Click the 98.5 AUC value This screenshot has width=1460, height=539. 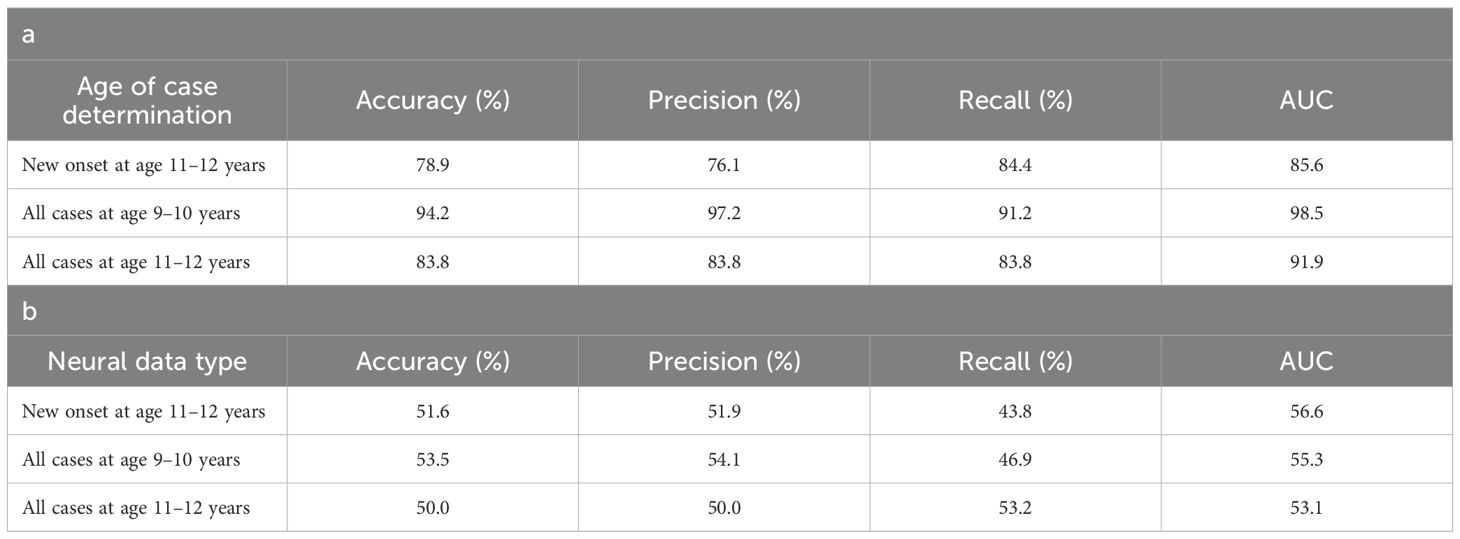[1307, 213]
